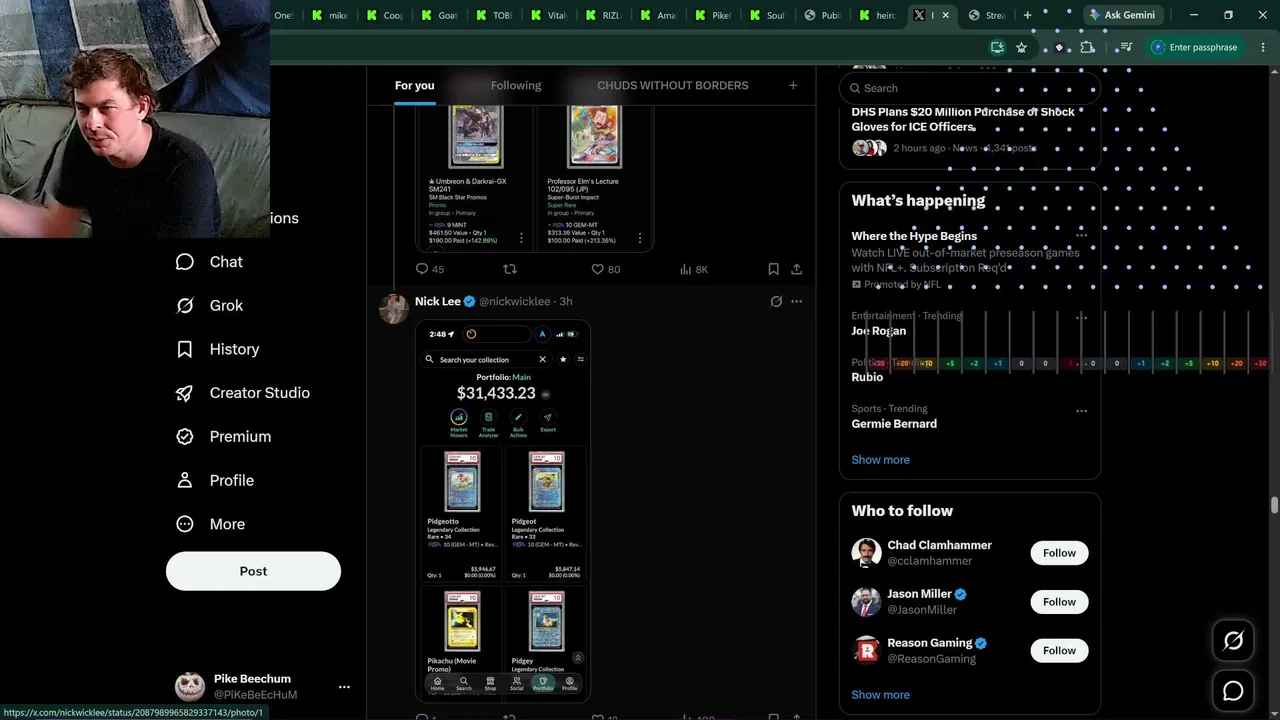Screen dimensions: 1280x720
Task: Click the Enter passphrase profile button
Action: (1194, 47)
